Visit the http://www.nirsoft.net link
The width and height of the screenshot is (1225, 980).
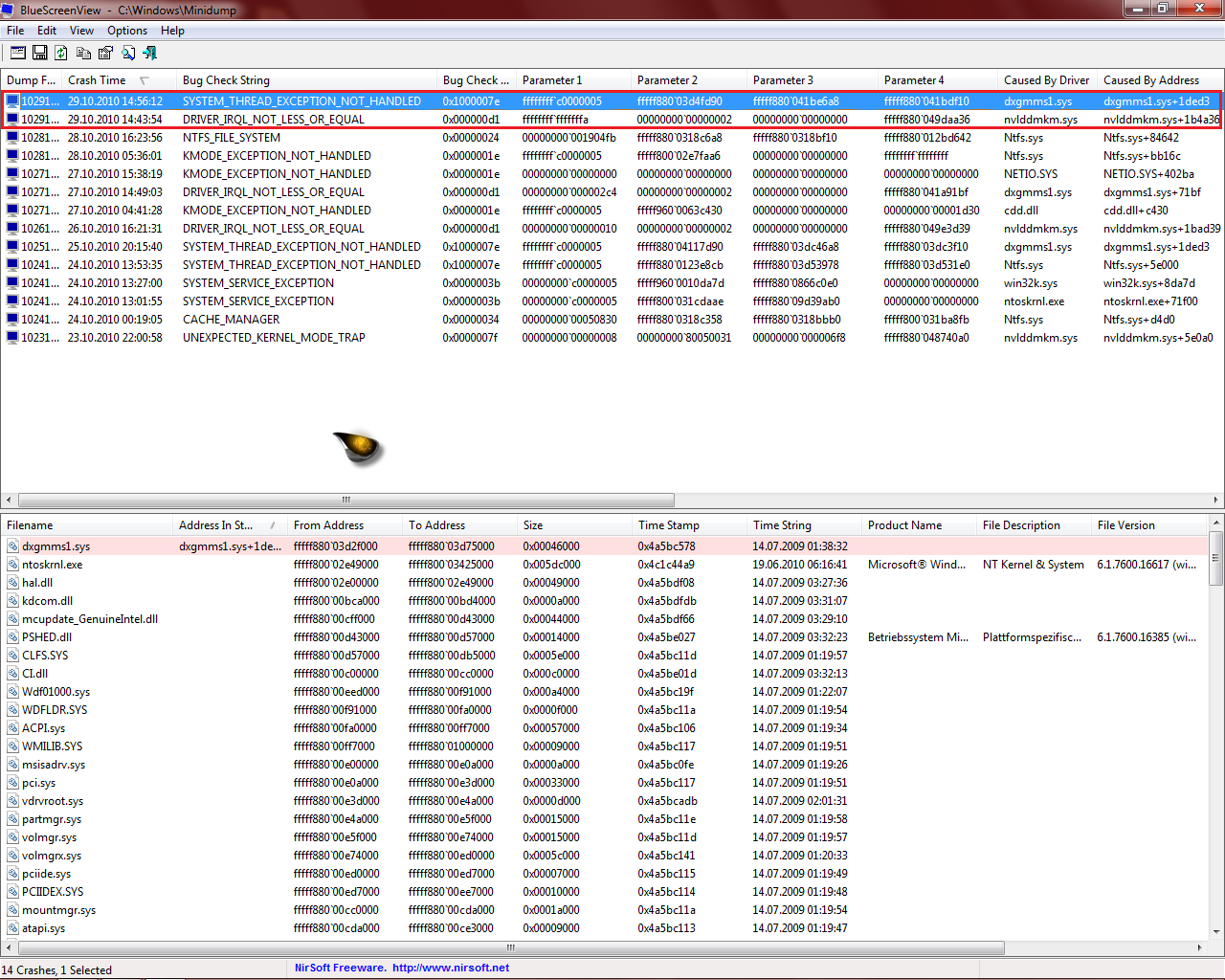point(451,968)
